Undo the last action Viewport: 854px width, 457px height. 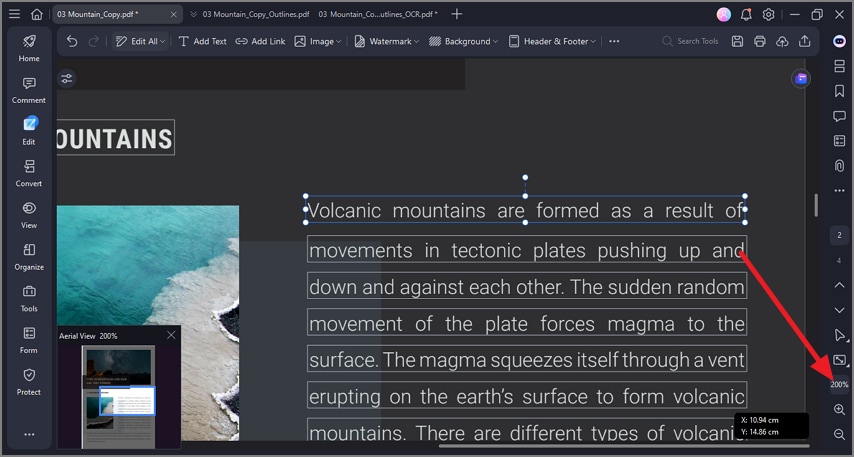72,41
